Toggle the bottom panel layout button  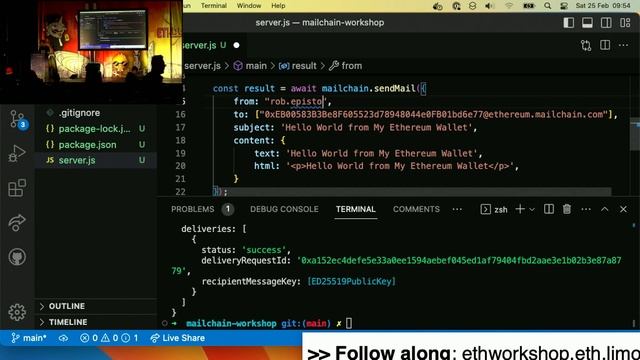(x=587, y=23)
